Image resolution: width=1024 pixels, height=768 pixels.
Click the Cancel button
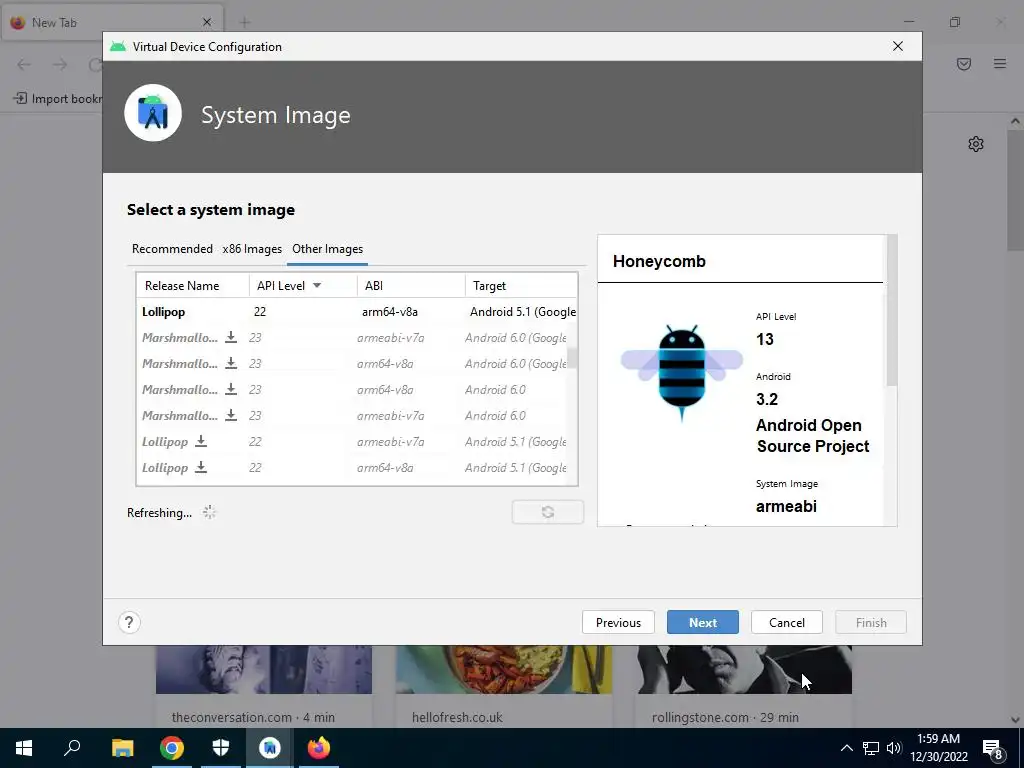787,622
